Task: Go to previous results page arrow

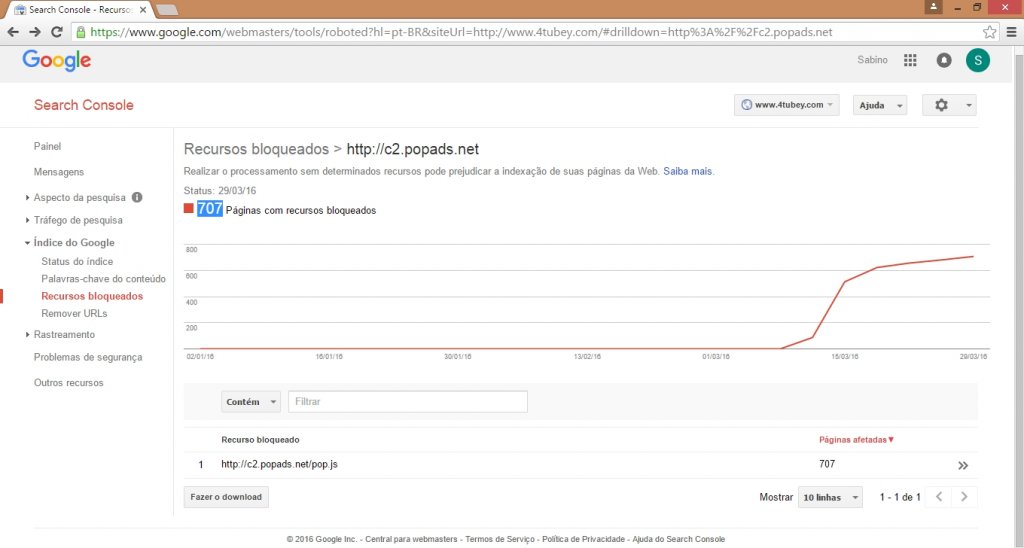Action: click(939, 497)
